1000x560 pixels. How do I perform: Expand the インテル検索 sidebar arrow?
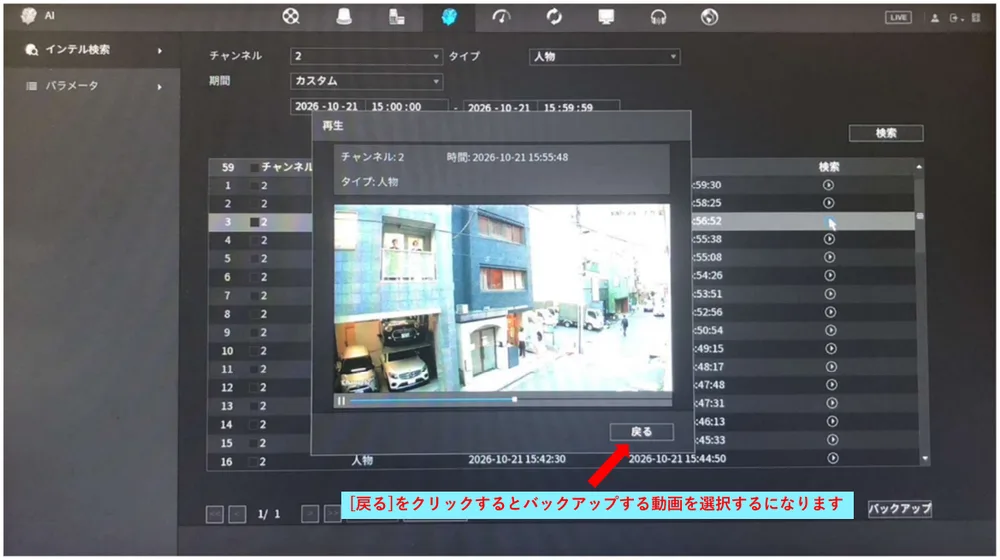159,50
